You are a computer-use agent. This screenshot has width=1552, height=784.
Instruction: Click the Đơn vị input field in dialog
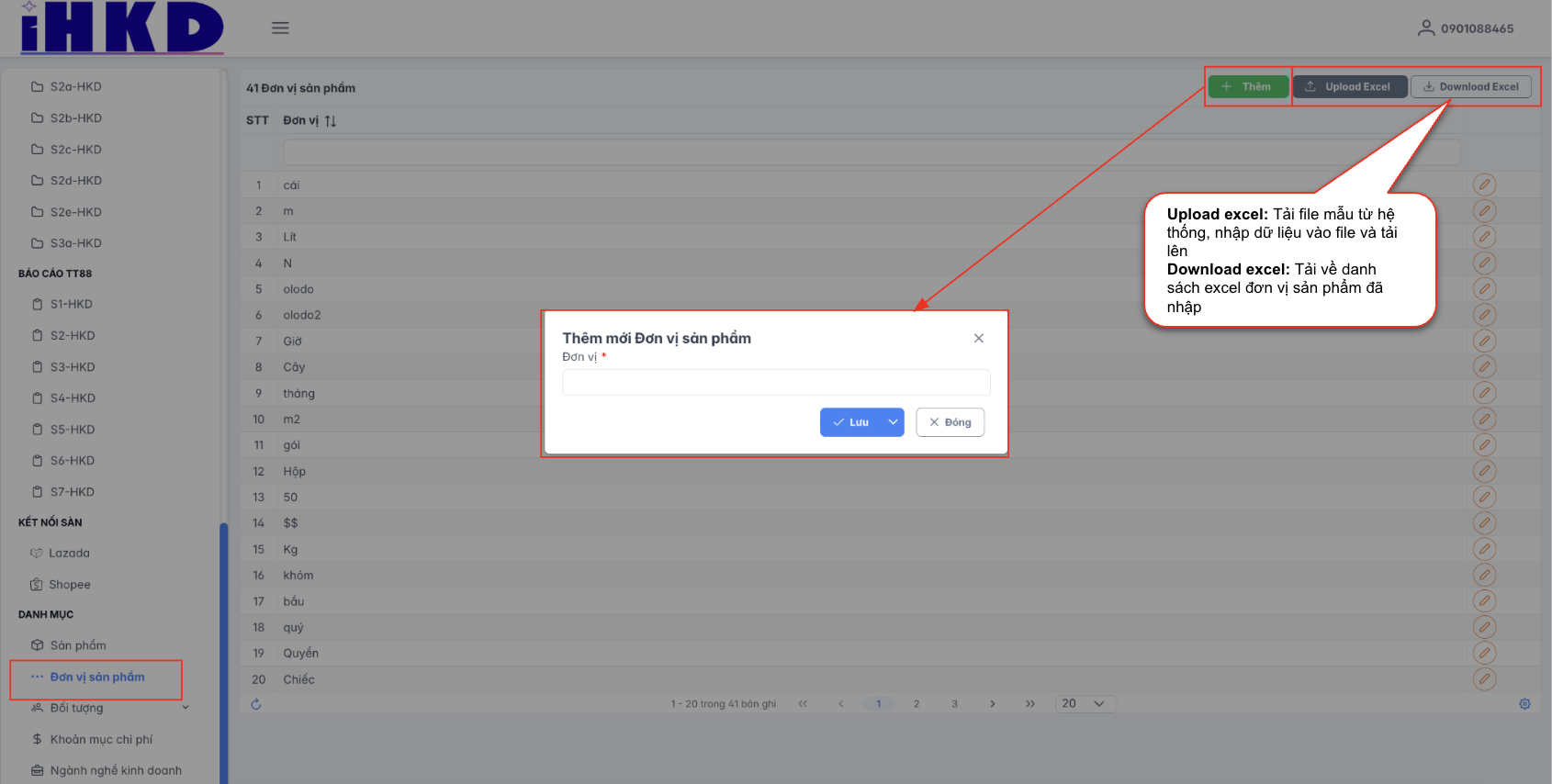pos(776,383)
